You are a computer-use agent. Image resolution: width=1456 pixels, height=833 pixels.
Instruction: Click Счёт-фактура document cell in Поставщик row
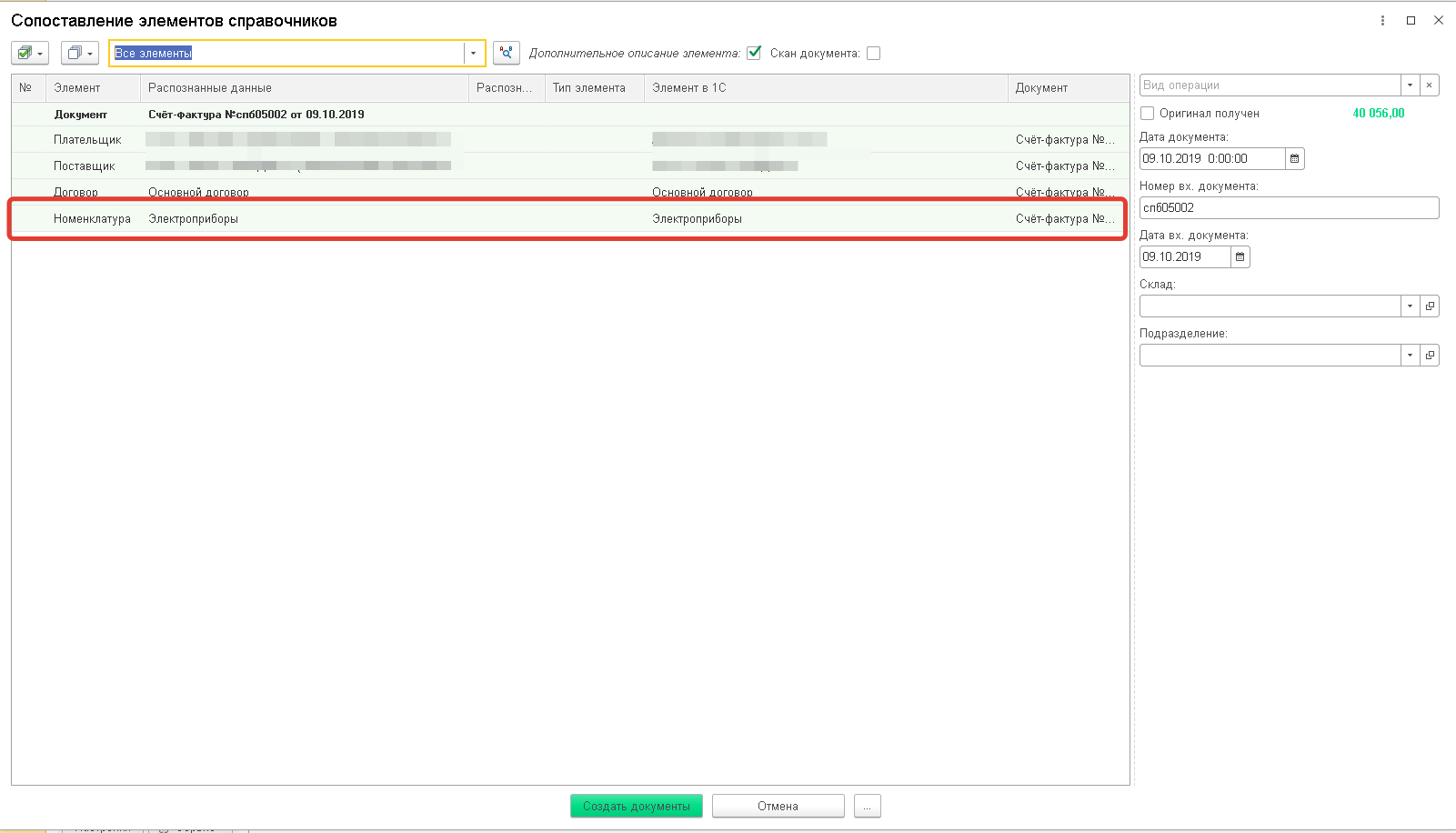click(x=1065, y=166)
